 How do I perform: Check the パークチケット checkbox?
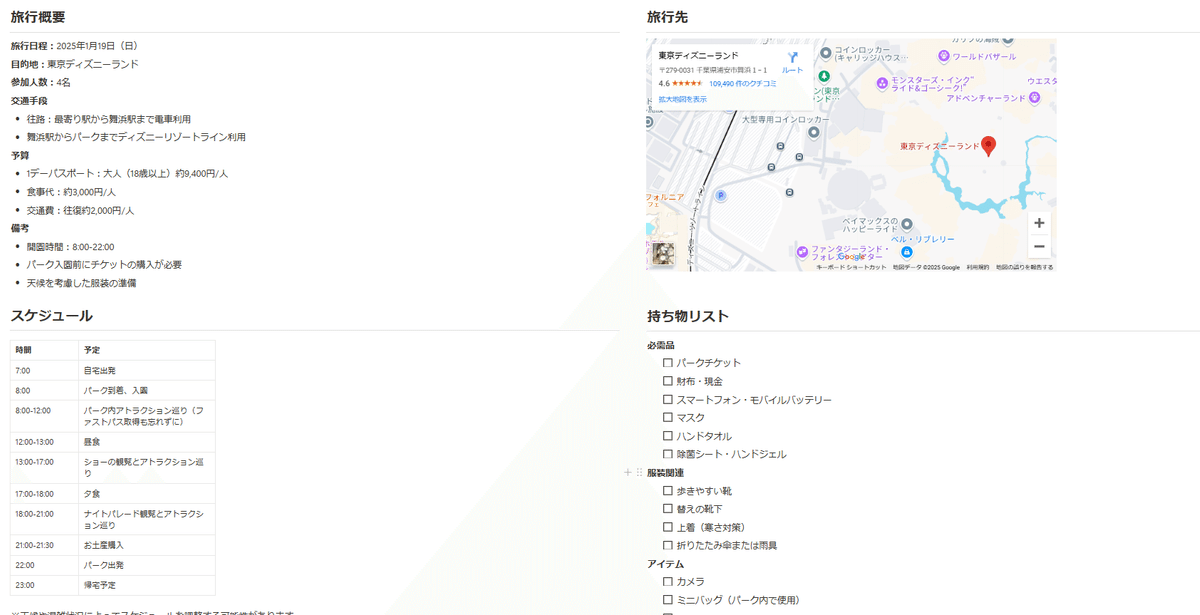pos(668,363)
